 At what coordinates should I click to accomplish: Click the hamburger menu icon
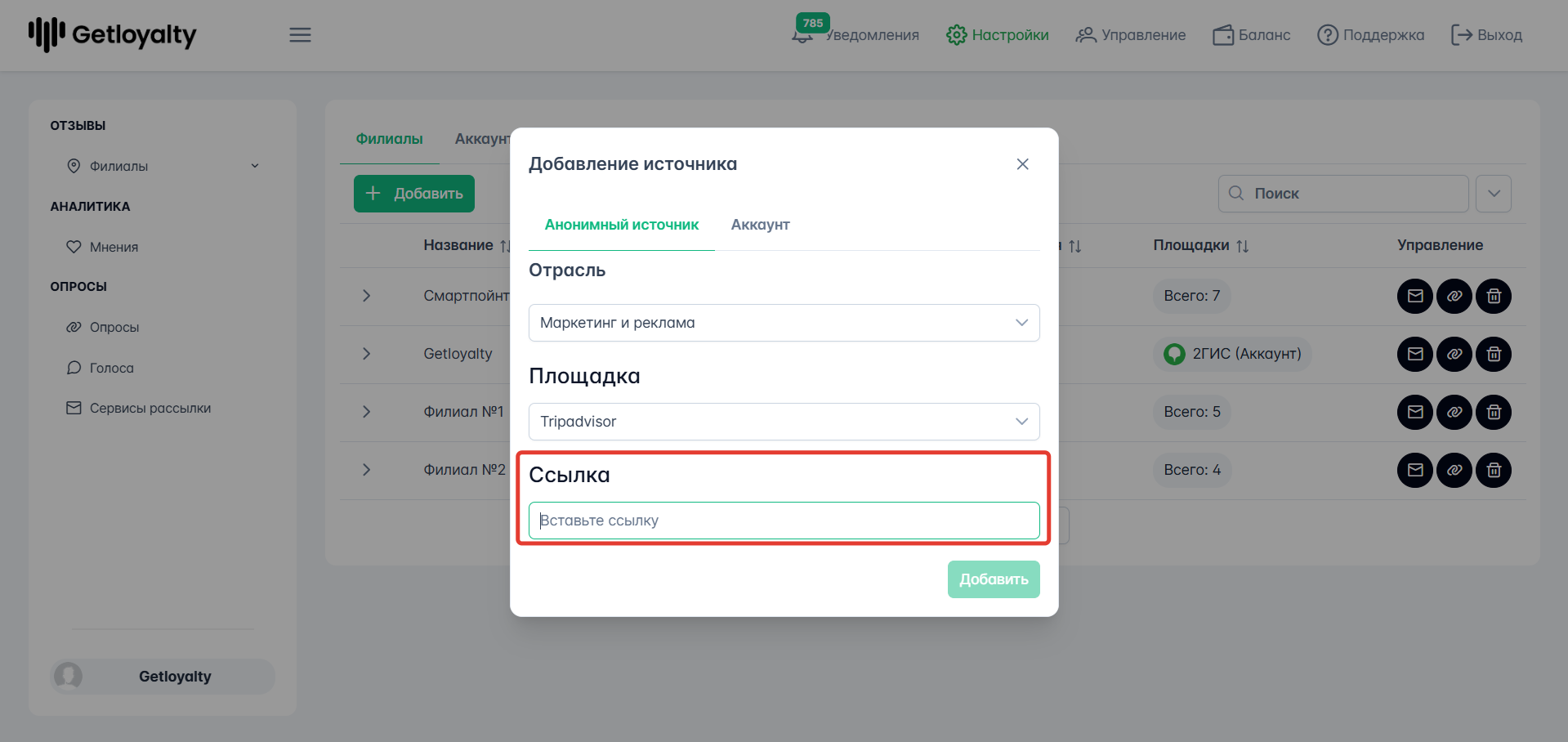click(300, 35)
